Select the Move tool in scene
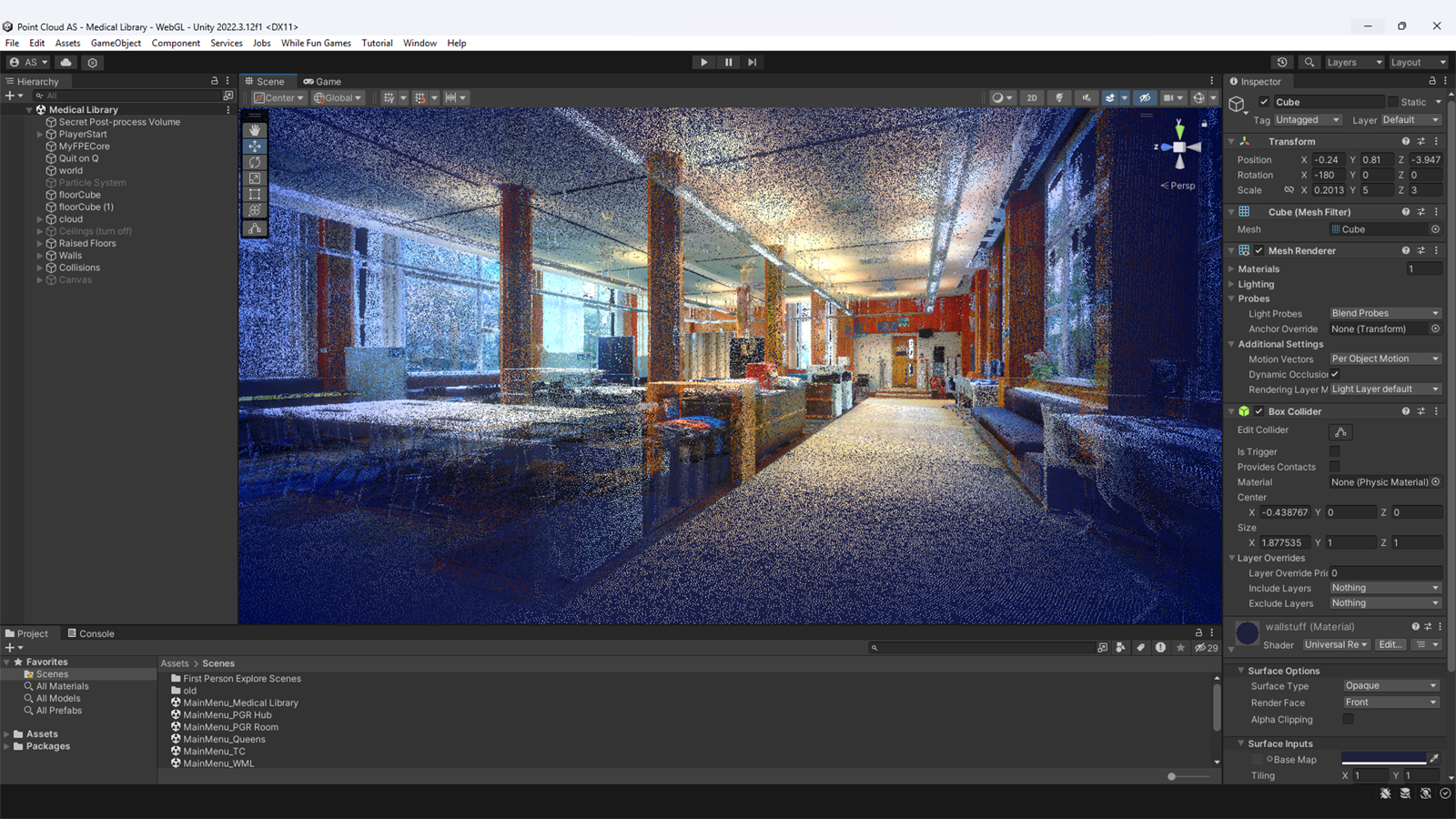This screenshot has width=1456, height=819. coord(255,147)
